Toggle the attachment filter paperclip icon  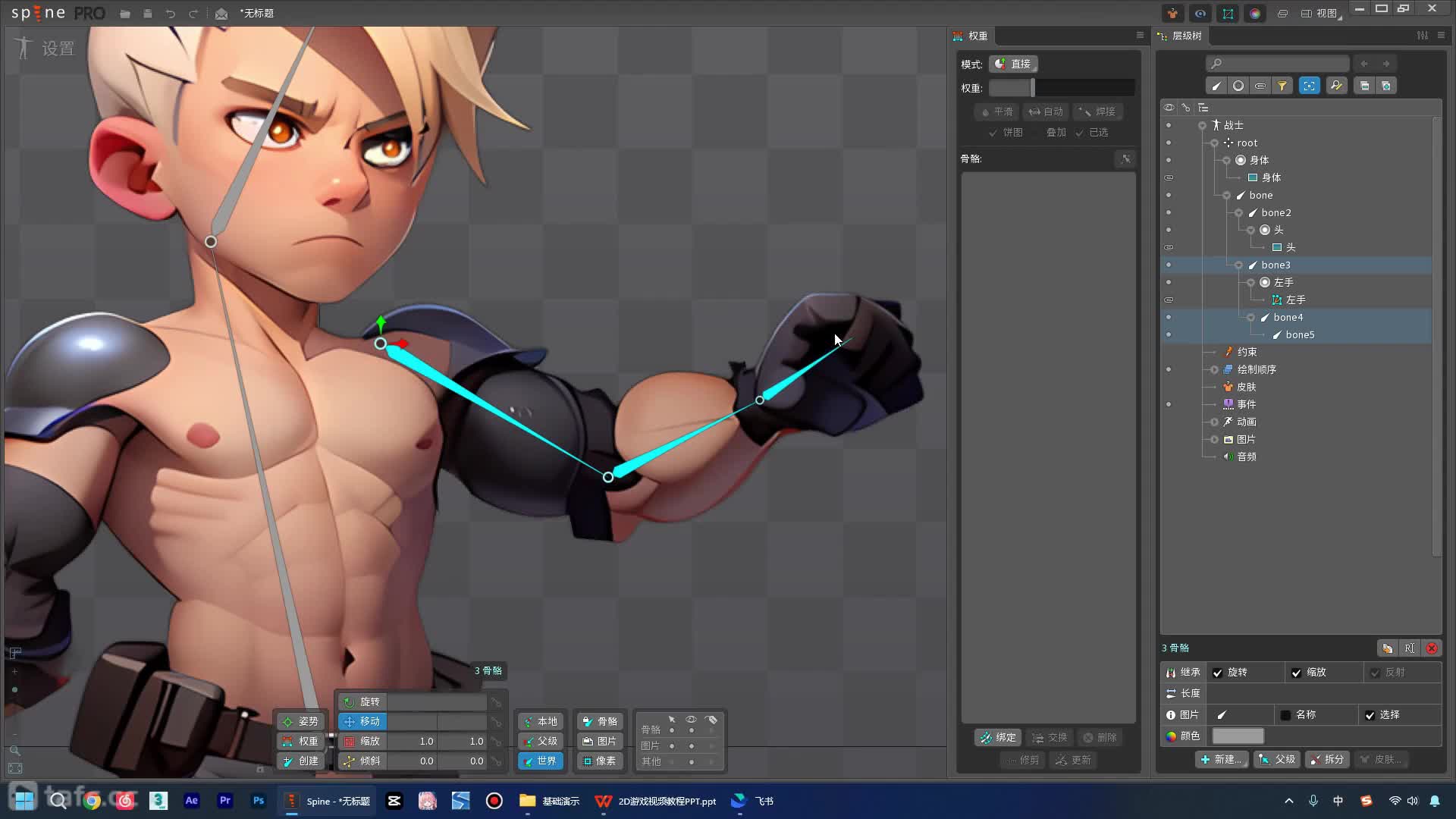(x=1260, y=86)
